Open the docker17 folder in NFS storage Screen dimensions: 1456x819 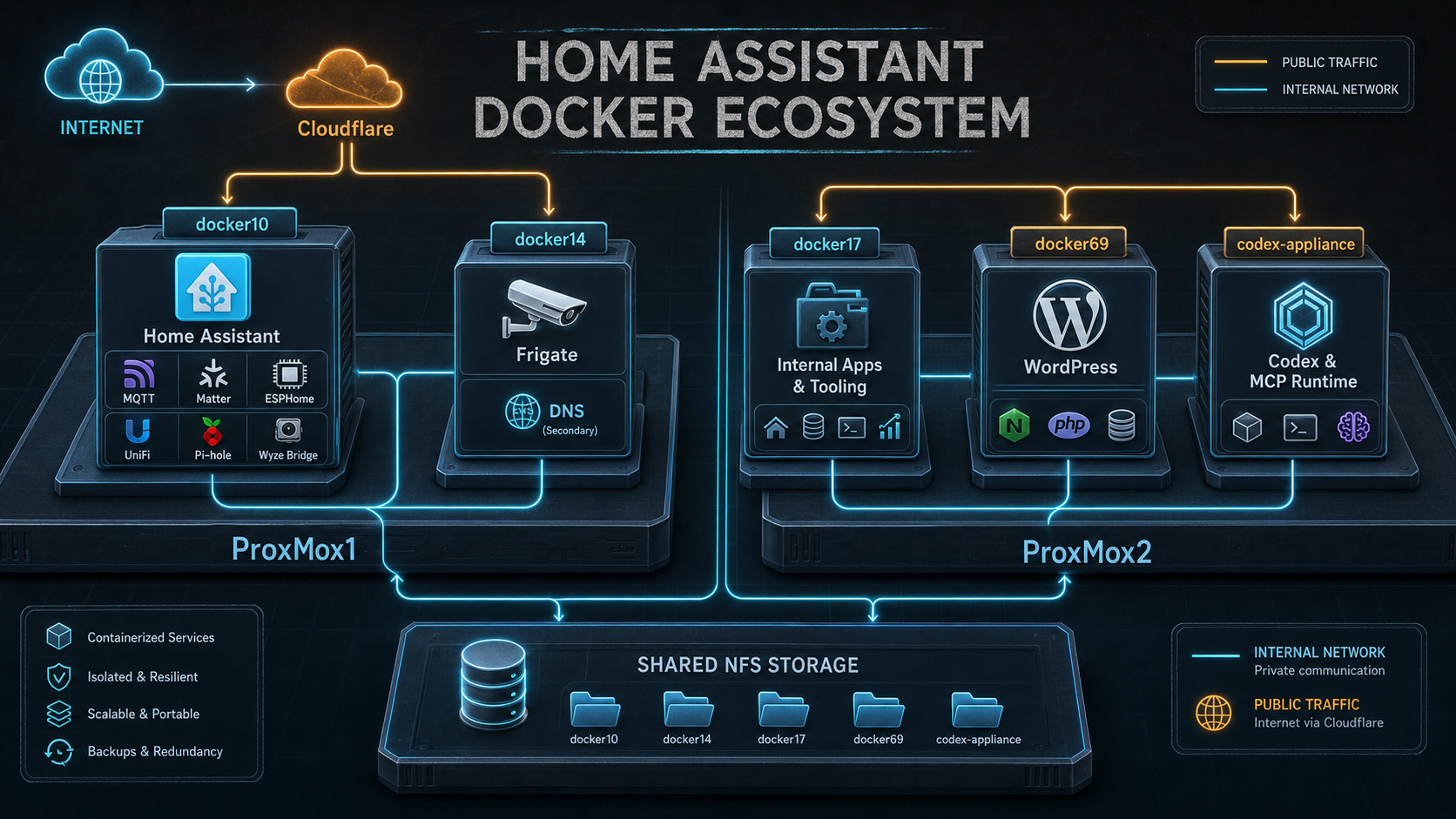click(782, 708)
